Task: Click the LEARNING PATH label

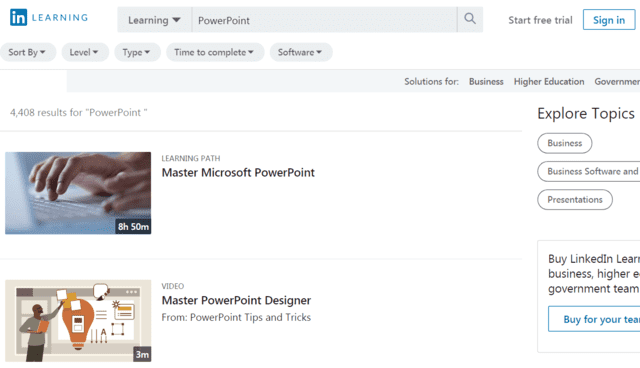Action: [x=191, y=158]
